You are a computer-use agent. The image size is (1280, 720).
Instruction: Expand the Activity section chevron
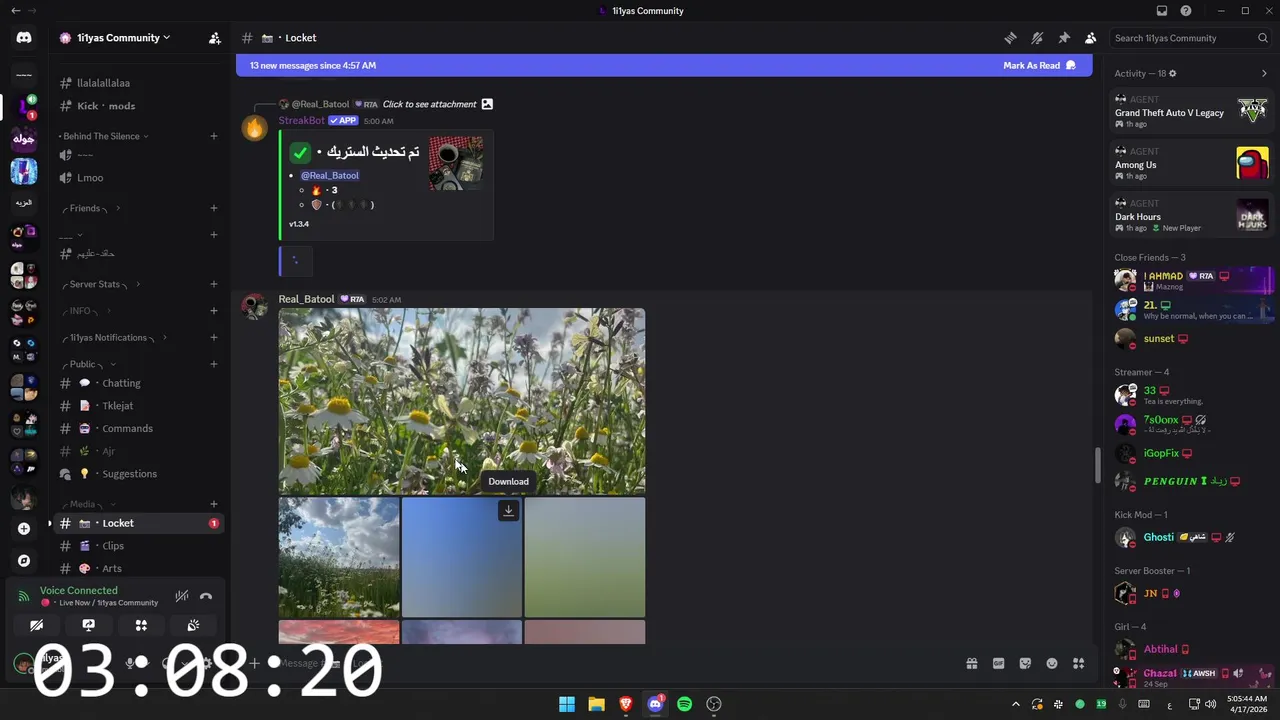tap(1264, 73)
